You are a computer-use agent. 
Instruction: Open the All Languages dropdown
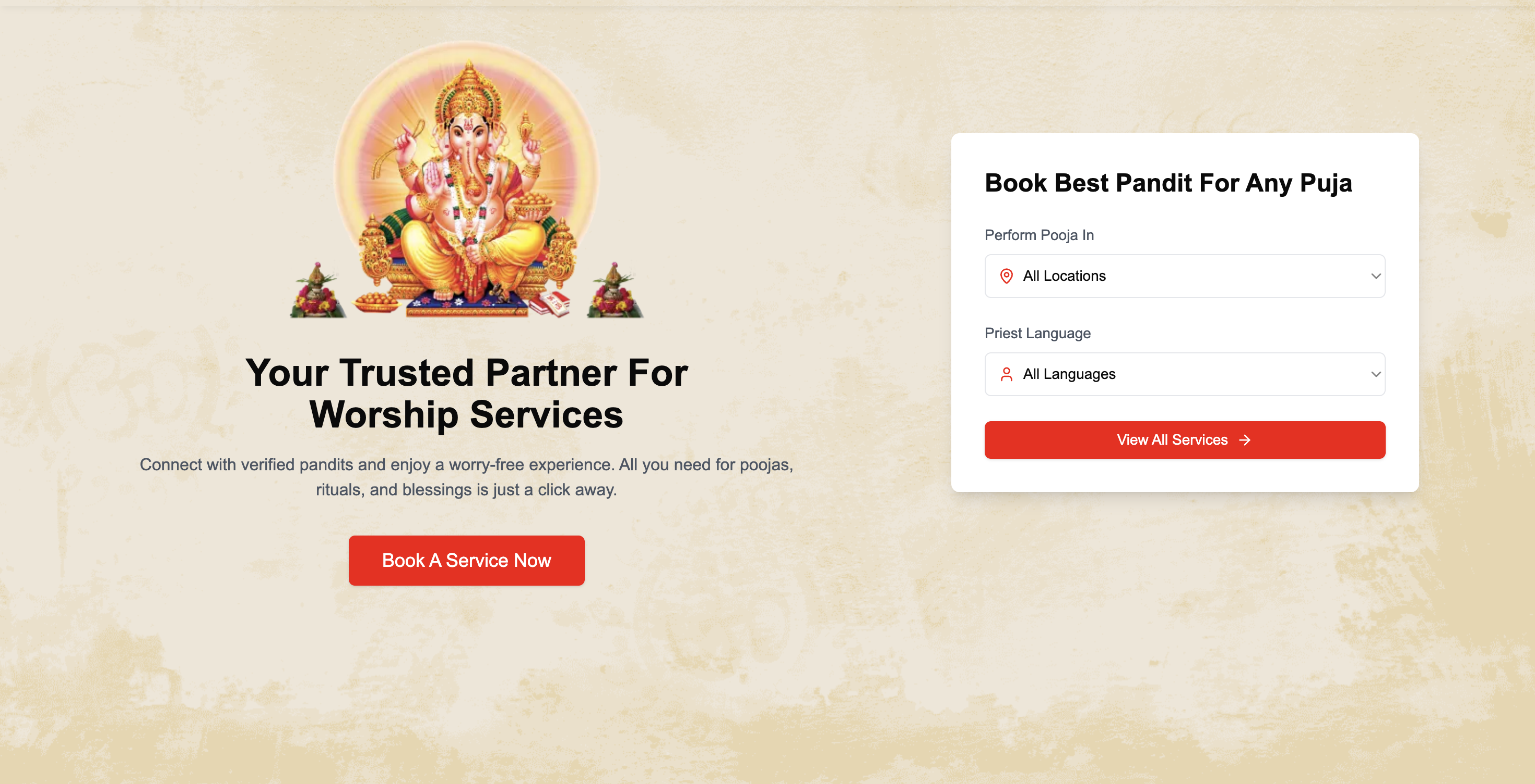coord(1185,374)
